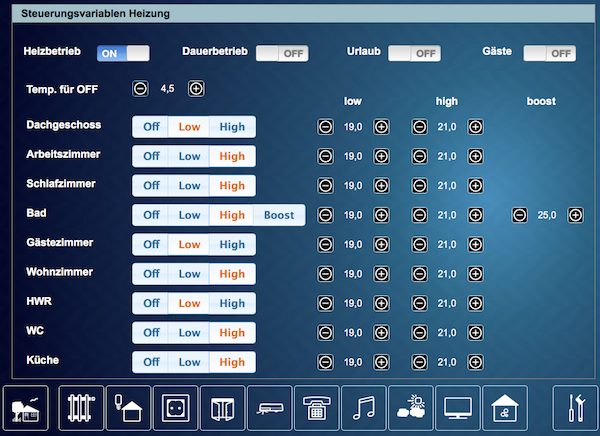Open the house ventilation fan icon
The width and height of the screenshot is (600, 436).
505,408
